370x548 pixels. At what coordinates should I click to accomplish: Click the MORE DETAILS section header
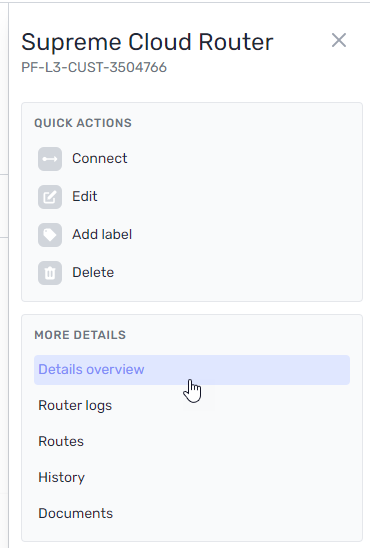(80, 335)
